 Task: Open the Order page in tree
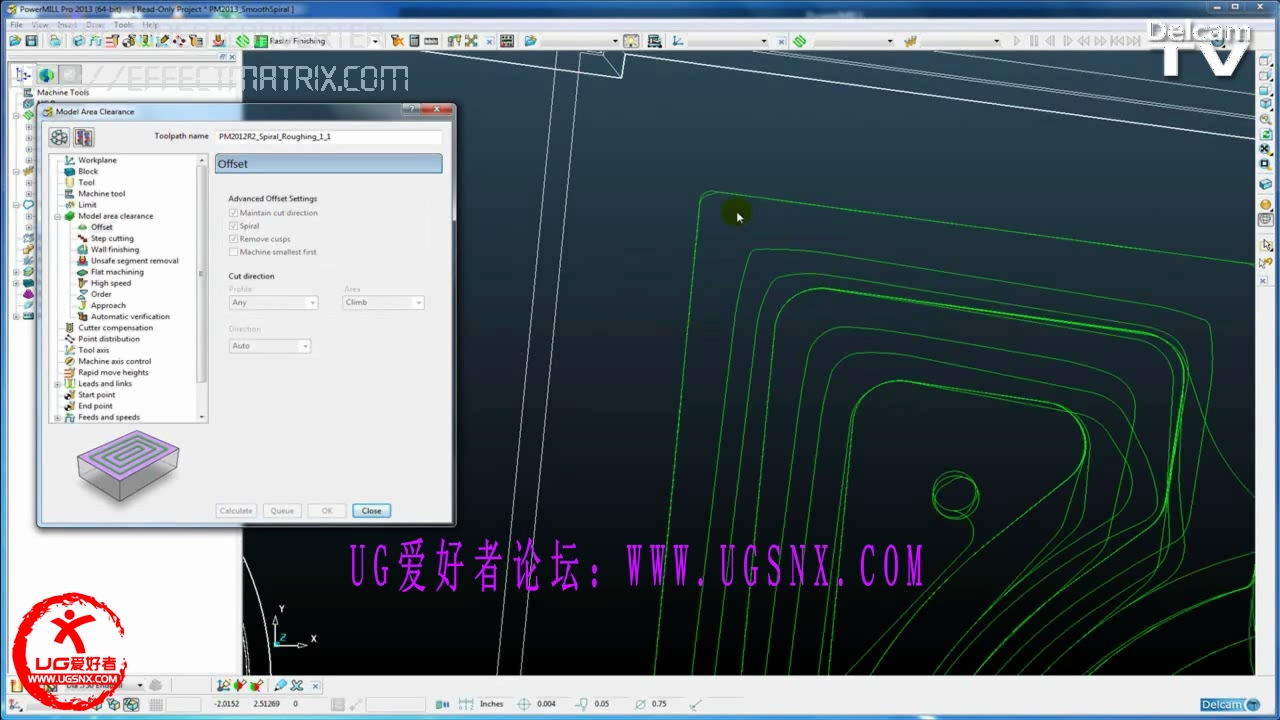[x=101, y=294]
